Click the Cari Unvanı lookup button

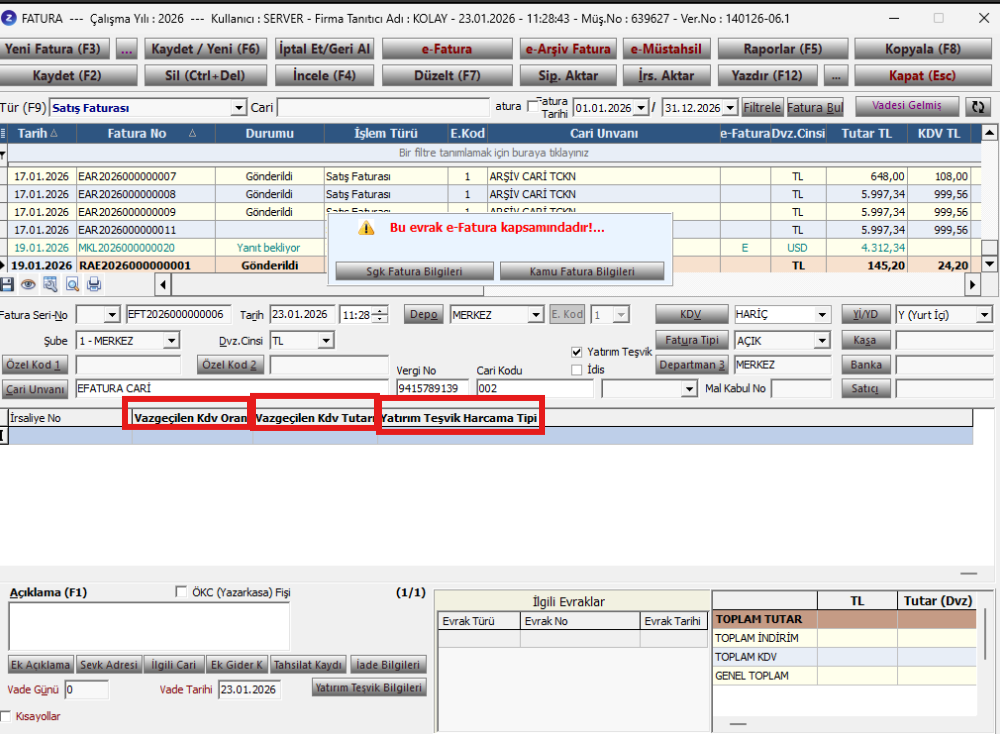36,389
